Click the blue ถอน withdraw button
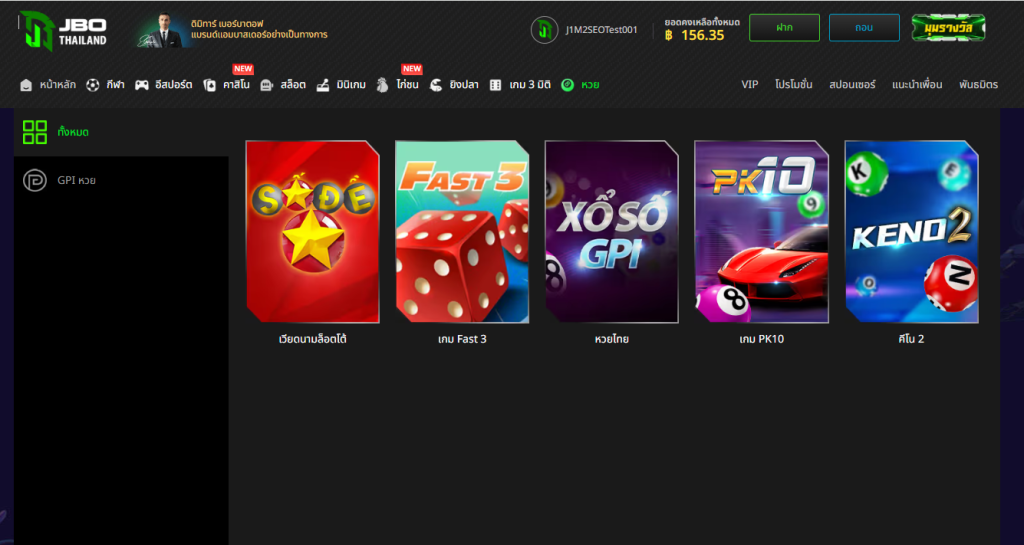This screenshot has height=545, width=1024. pos(864,28)
